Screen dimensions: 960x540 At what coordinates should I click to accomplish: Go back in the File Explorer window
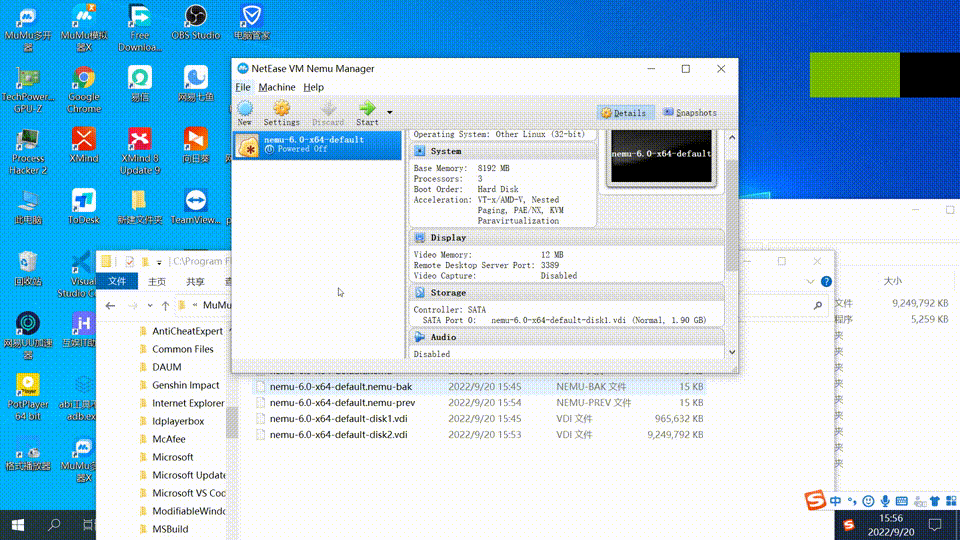pyautogui.click(x=110, y=305)
